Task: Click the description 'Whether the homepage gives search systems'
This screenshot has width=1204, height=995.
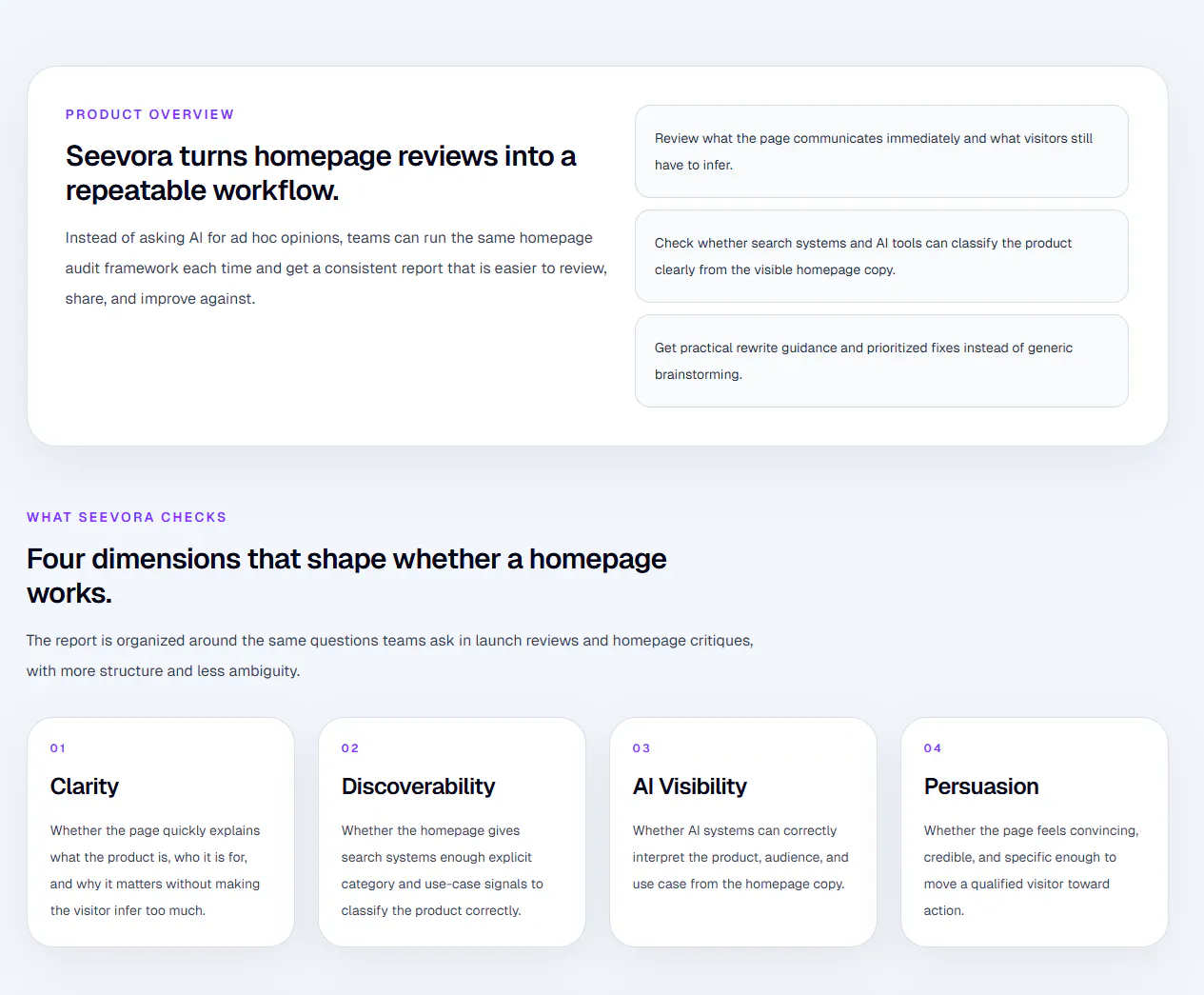Action: click(443, 870)
